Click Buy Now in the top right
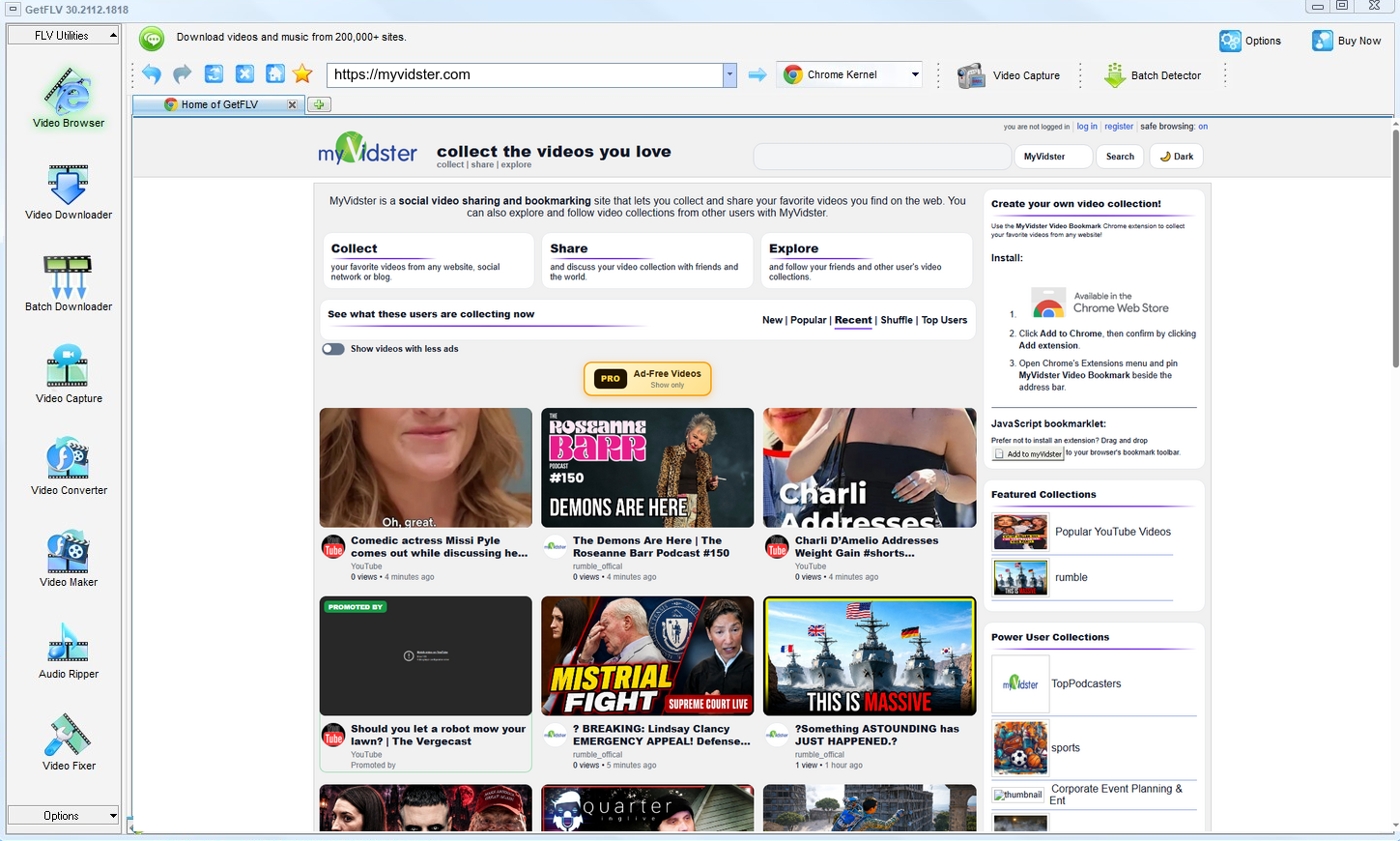1400x841 pixels. pyautogui.click(x=1346, y=41)
